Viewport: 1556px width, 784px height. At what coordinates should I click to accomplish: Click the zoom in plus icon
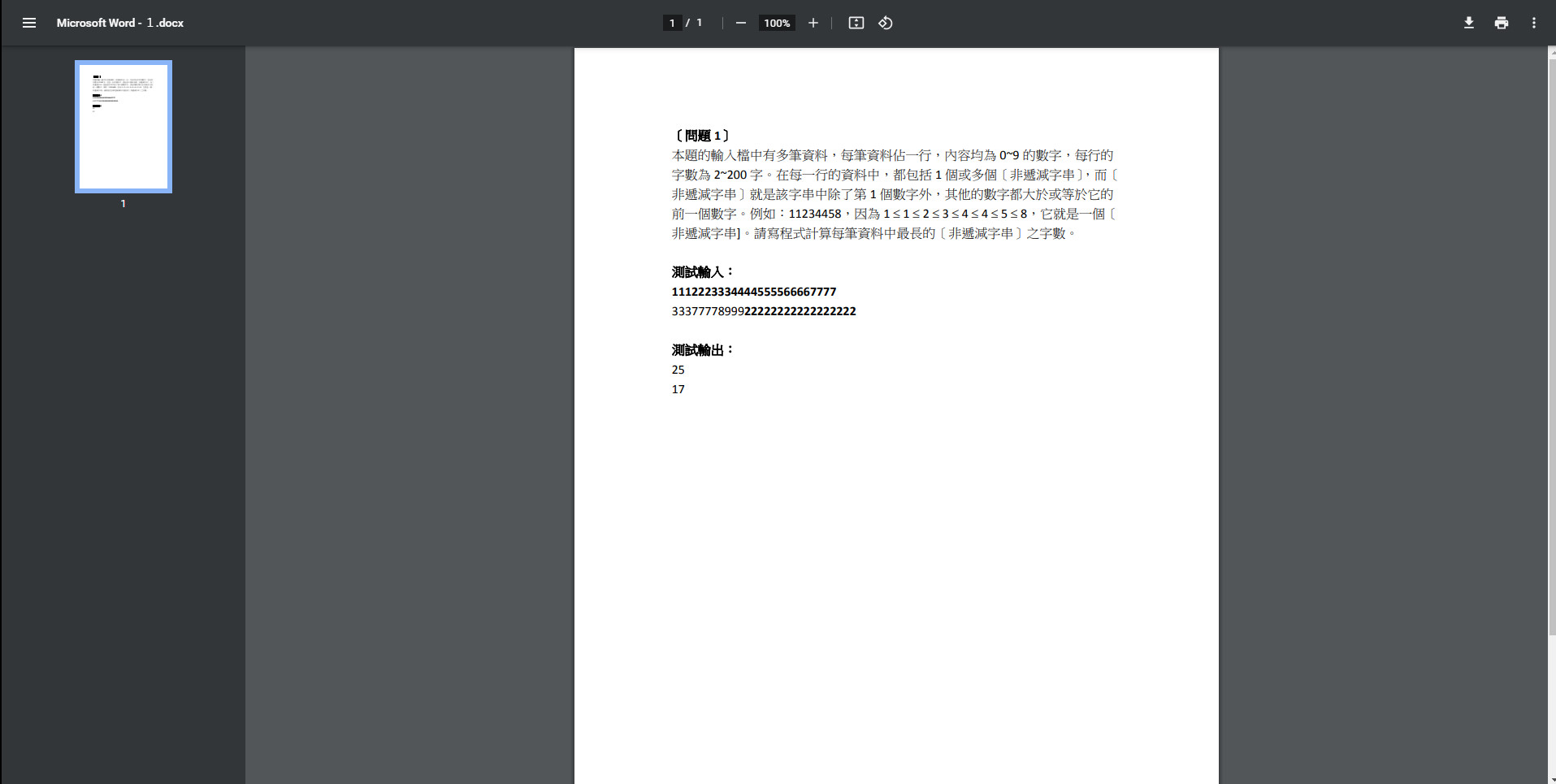(x=813, y=23)
